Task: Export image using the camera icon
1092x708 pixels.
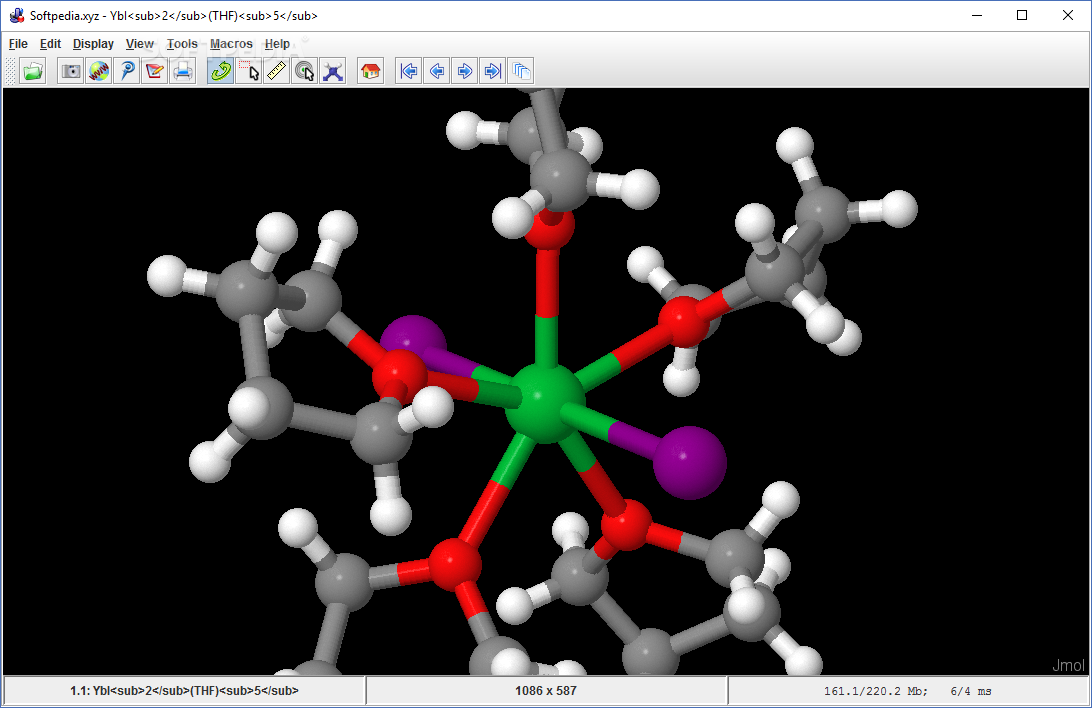Action: click(70, 71)
